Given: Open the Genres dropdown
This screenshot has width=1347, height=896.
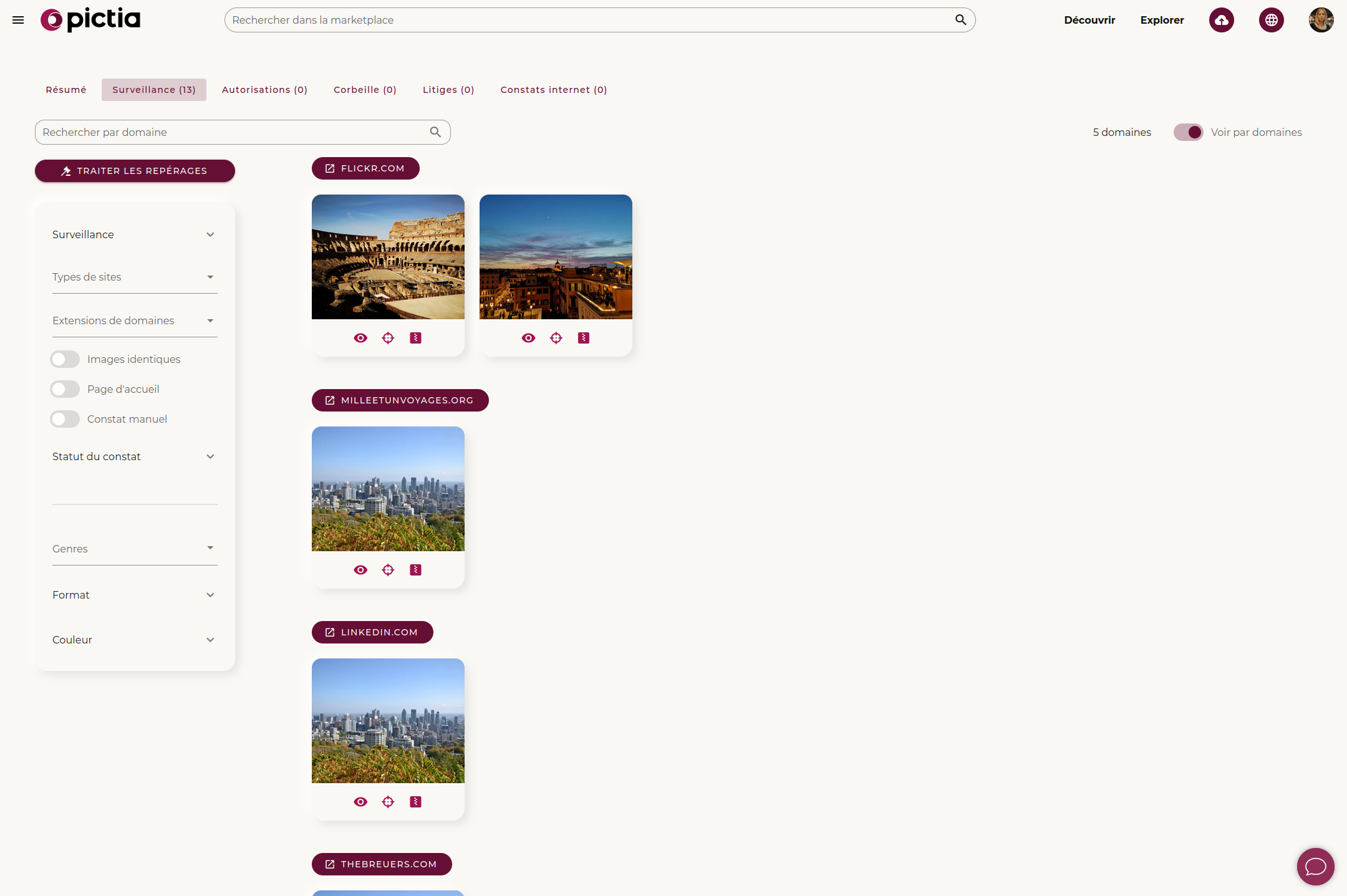Looking at the screenshot, I should (x=135, y=549).
